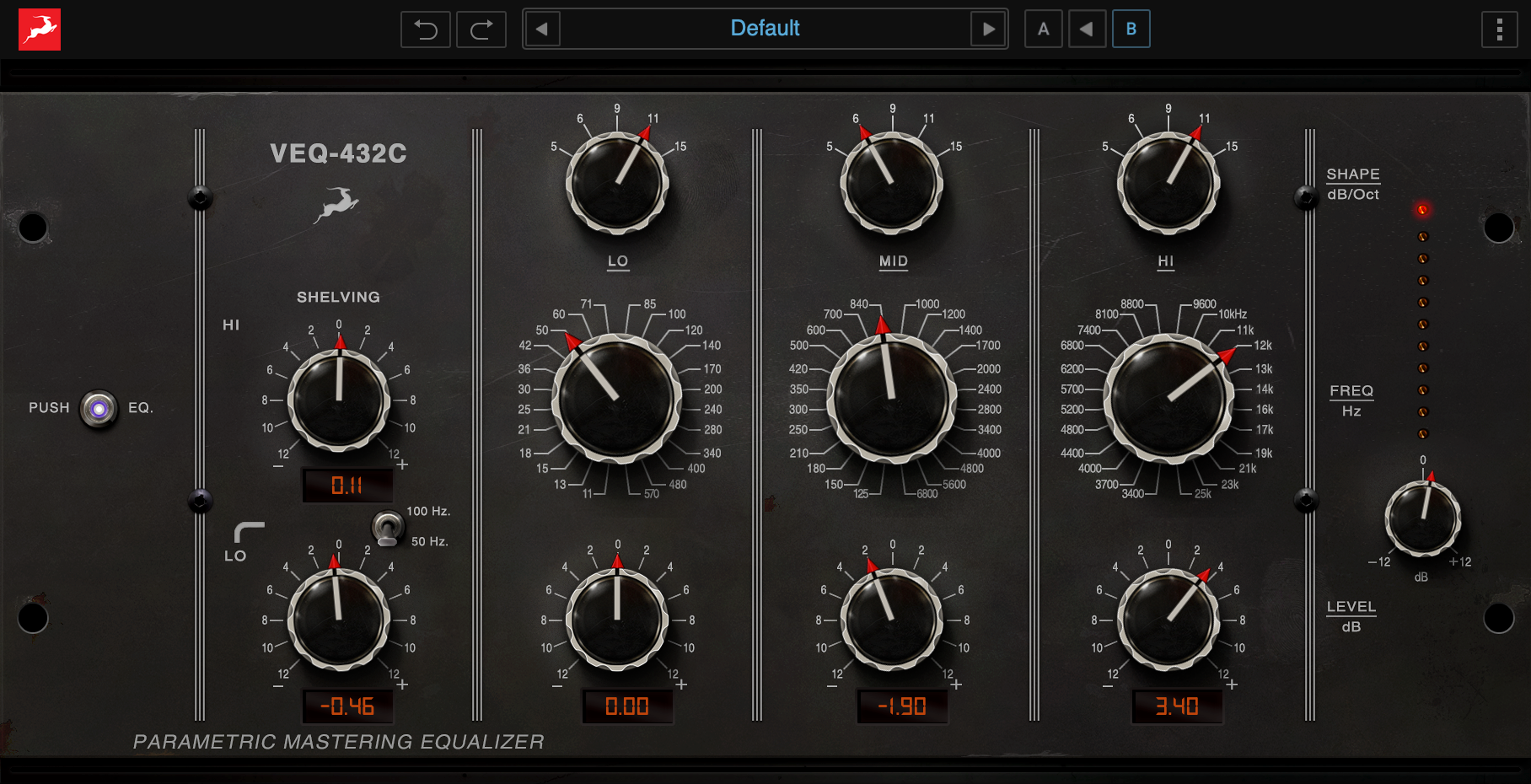Viewport: 1531px width, 784px height.
Task: Click the HI level display showing 3.40
Action: [x=1177, y=706]
